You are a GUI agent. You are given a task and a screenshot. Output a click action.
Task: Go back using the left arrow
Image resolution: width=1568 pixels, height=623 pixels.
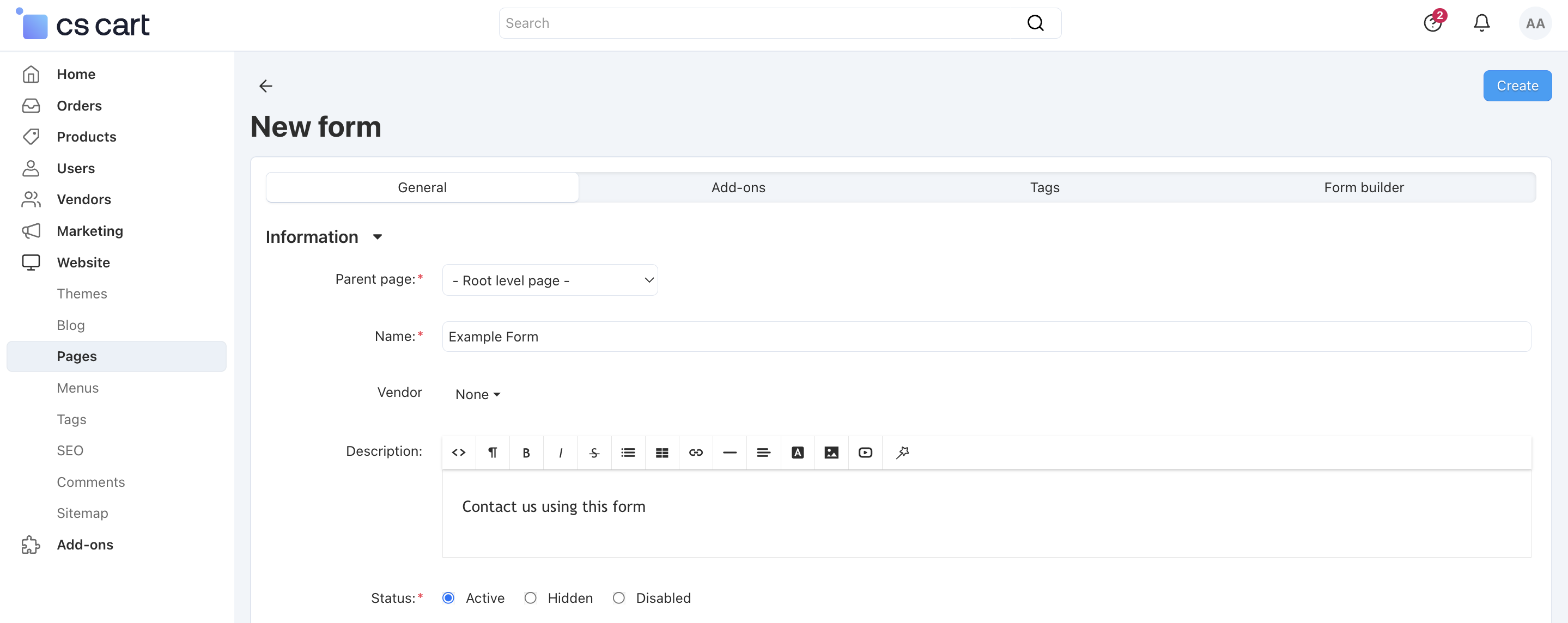click(x=265, y=86)
